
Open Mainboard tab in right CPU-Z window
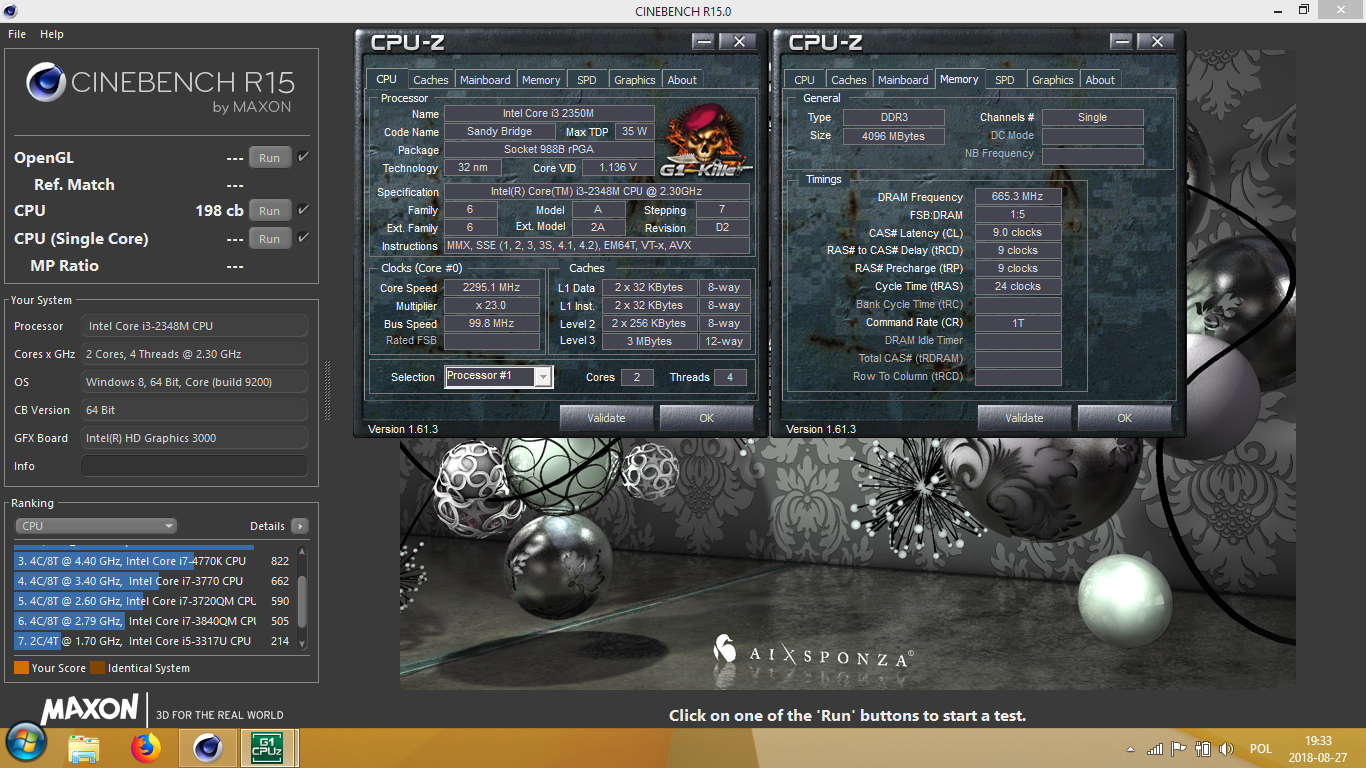point(904,80)
